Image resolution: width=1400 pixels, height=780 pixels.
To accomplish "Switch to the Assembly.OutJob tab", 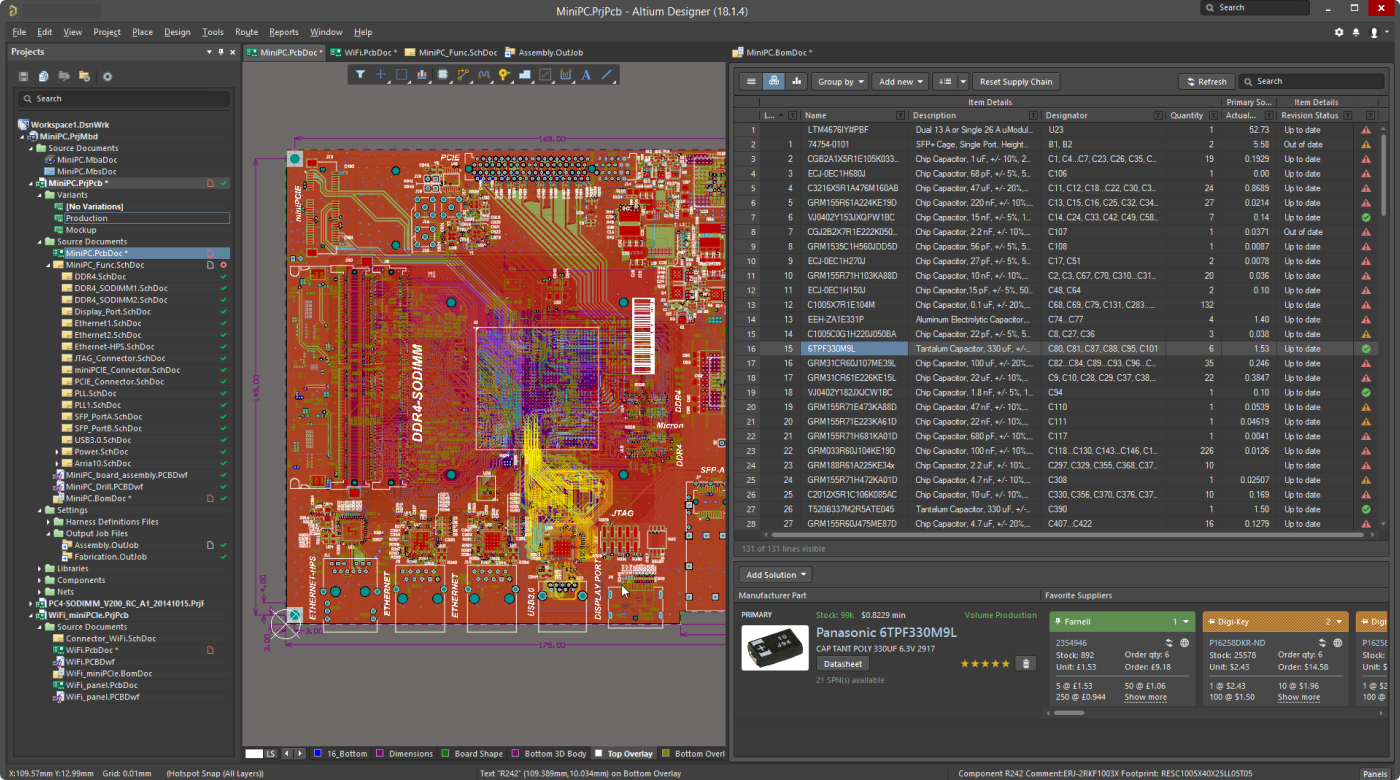I will [x=550, y=52].
